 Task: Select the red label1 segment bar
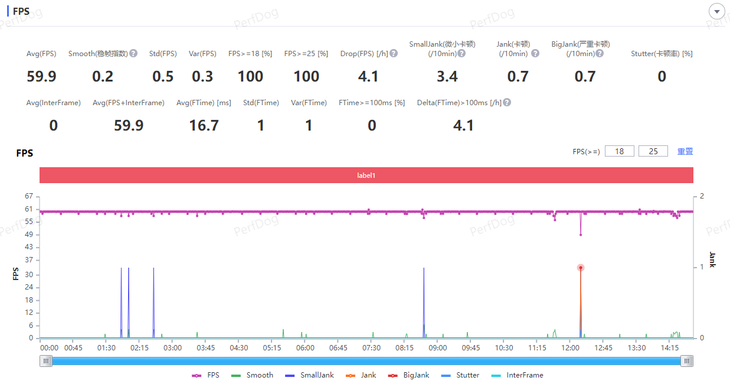366,175
